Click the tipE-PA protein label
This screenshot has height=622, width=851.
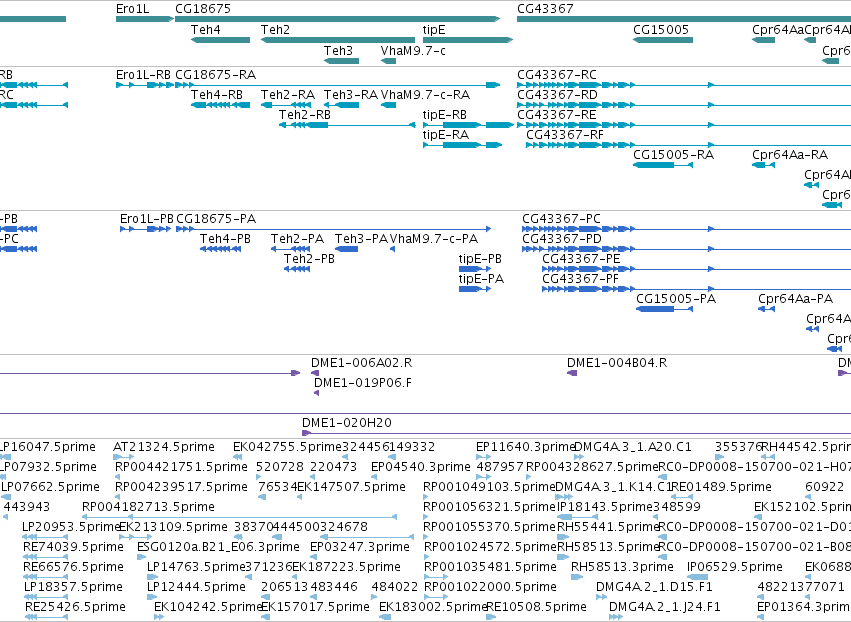click(481, 280)
